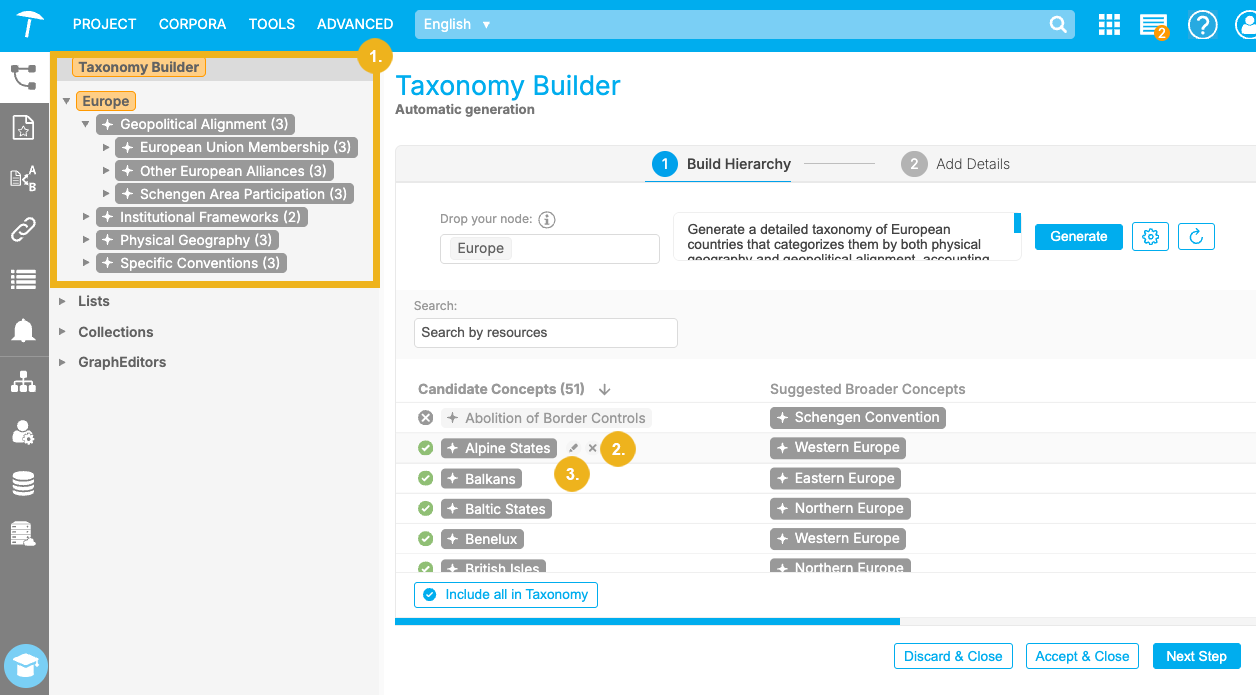Open the English language dropdown
1256x695 pixels.
[x=457, y=24]
